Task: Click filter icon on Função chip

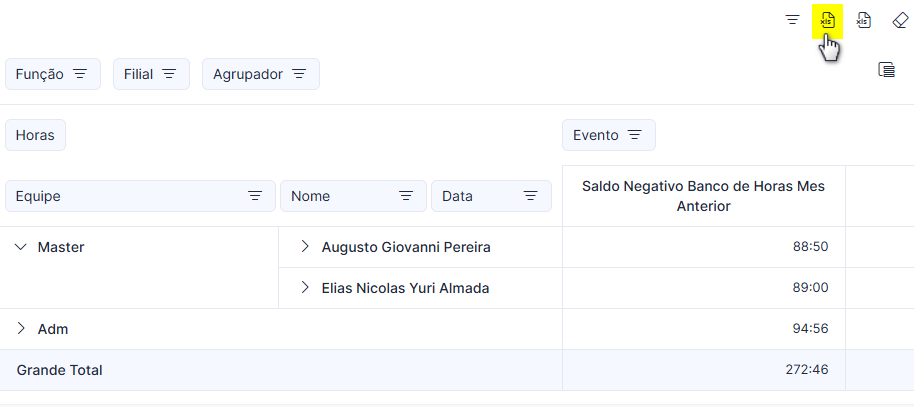Action: point(80,74)
